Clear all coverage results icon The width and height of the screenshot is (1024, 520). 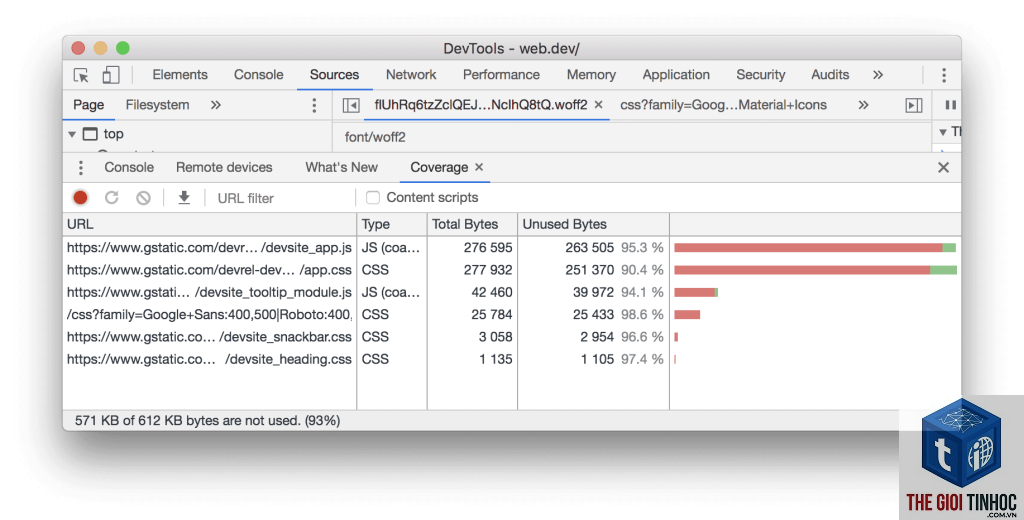click(144, 197)
